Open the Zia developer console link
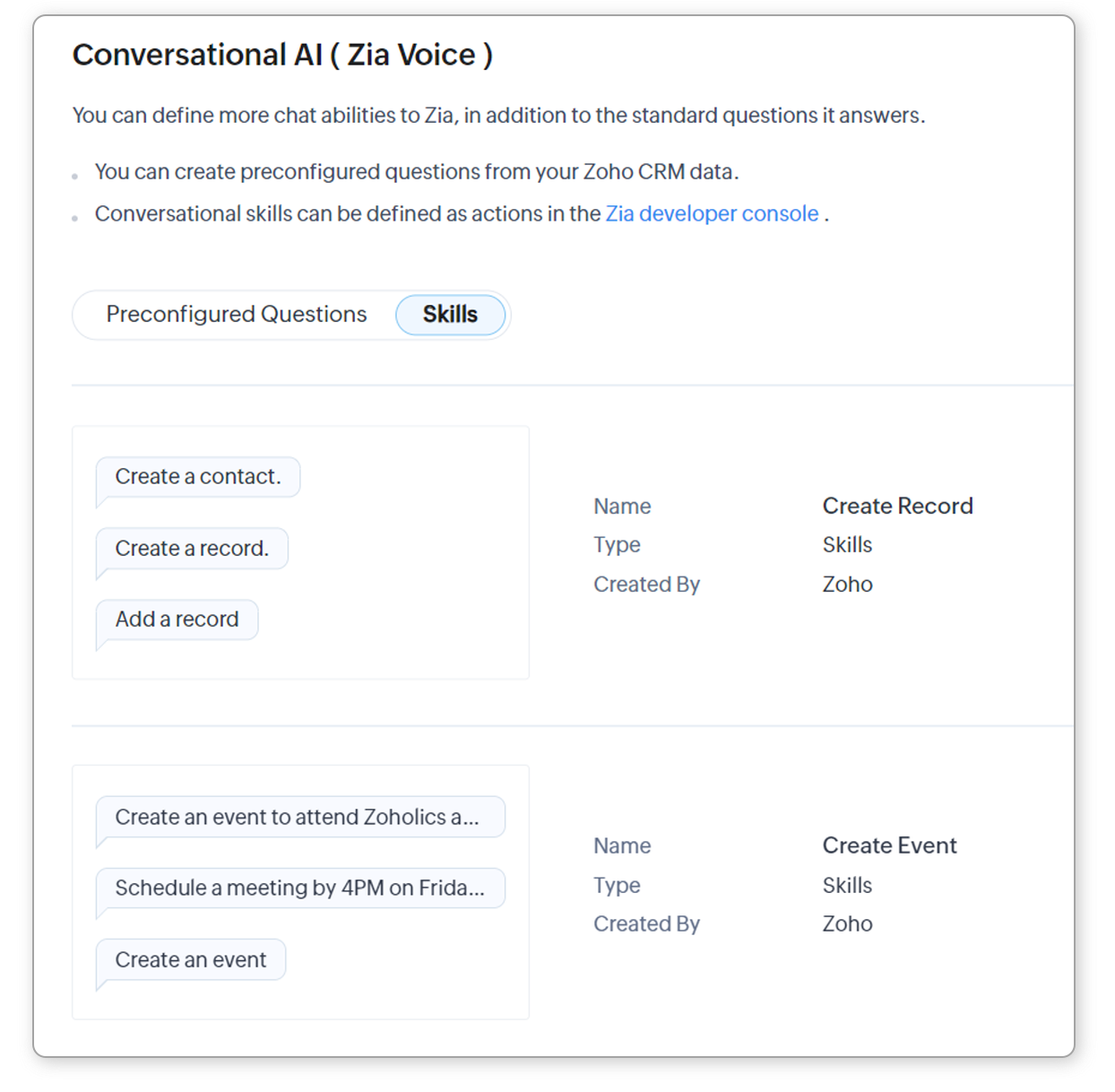1115x1092 pixels. pos(712,214)
